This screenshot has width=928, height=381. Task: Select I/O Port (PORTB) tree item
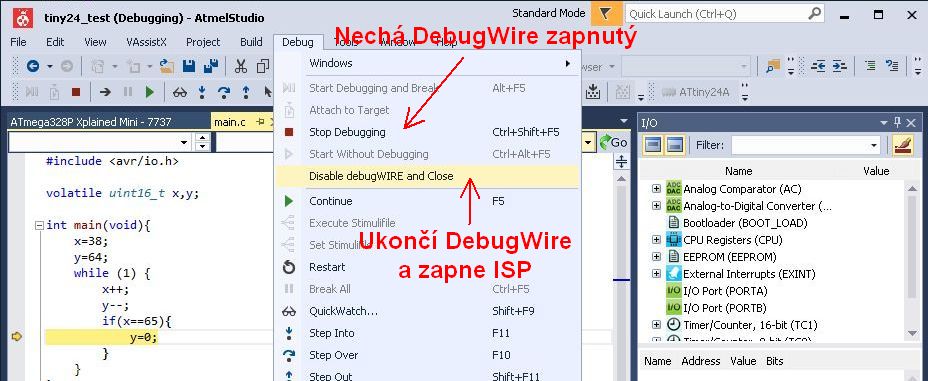pyautogui.click(x=724, y=308)
